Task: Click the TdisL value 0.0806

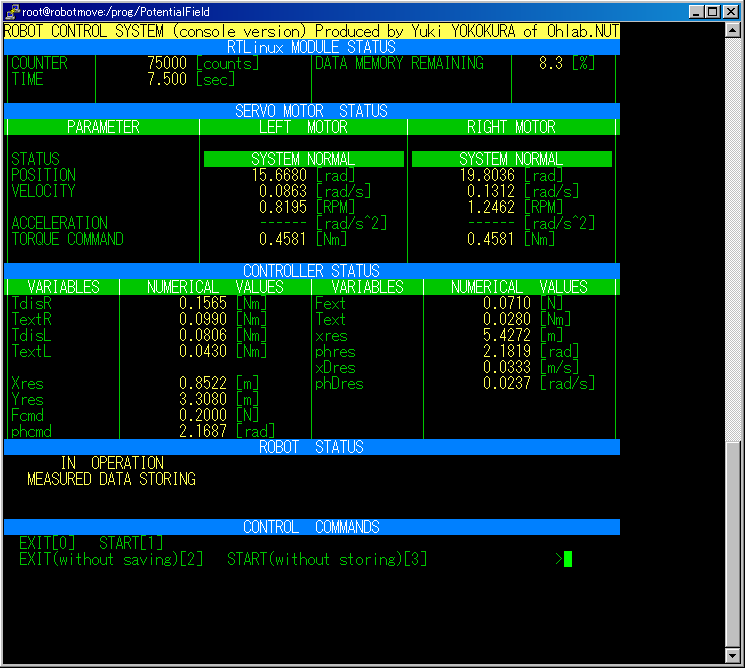Action: 203,335
